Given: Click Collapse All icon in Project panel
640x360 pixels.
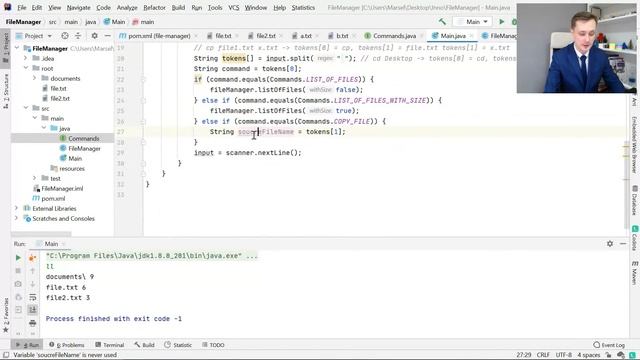Looking at the screenshot, I should tap(78, 36).
